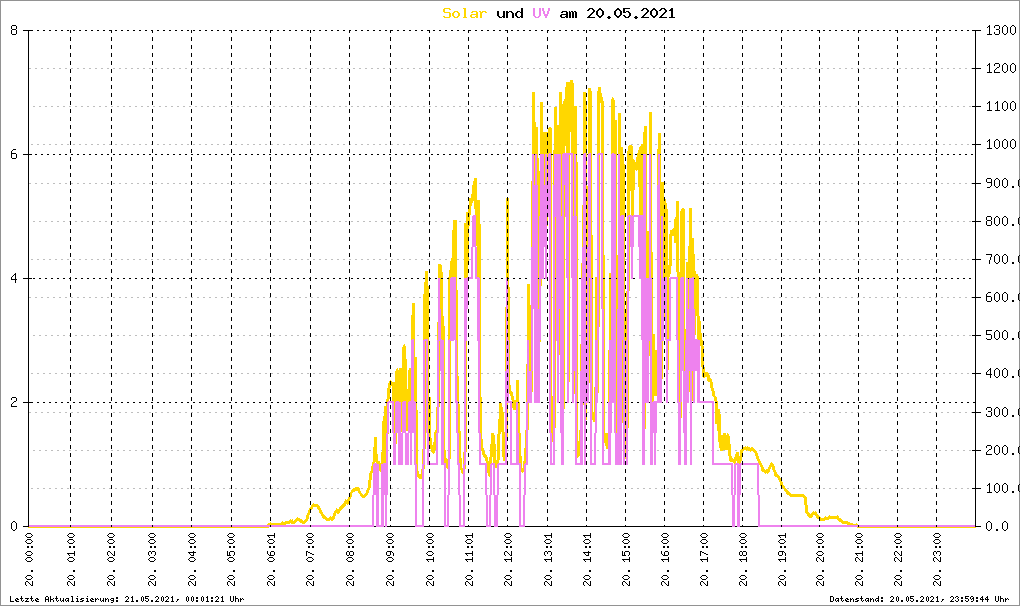This screenshot has height=606, width=1020.
Task: Click the '6' label on left axis
Action: pos(14,155)
